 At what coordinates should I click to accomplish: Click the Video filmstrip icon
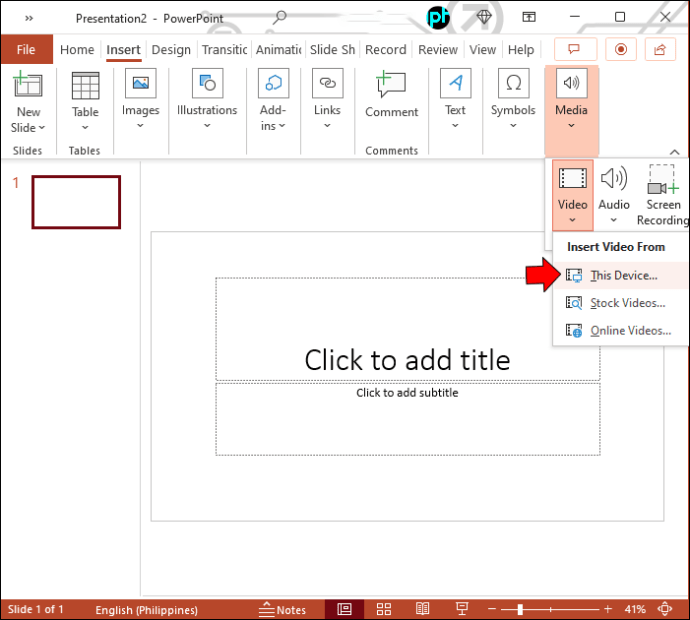573,179
